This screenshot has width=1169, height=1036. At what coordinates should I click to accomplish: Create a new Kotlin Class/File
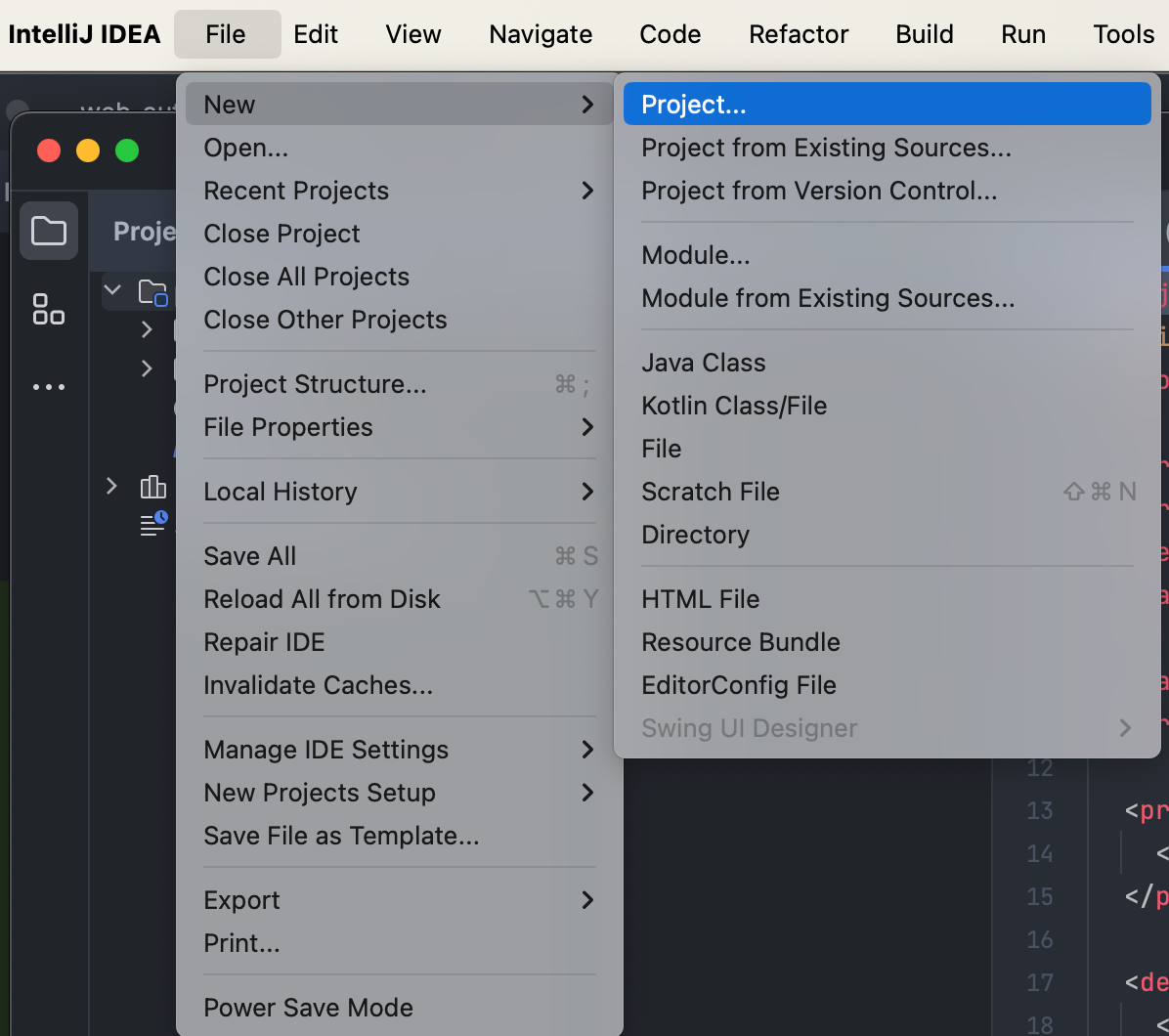click(x=734, y=406)
